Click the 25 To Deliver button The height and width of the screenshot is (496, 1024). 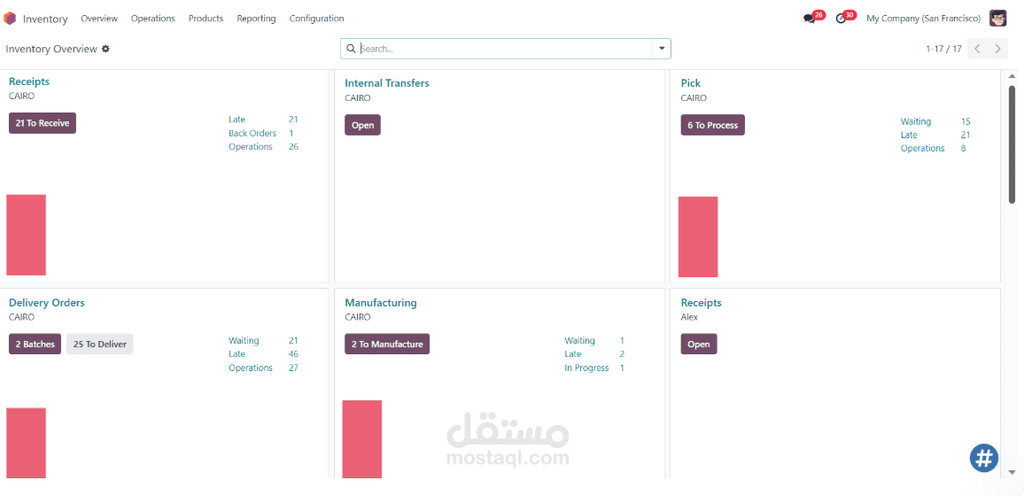click(x=100, y=344)
